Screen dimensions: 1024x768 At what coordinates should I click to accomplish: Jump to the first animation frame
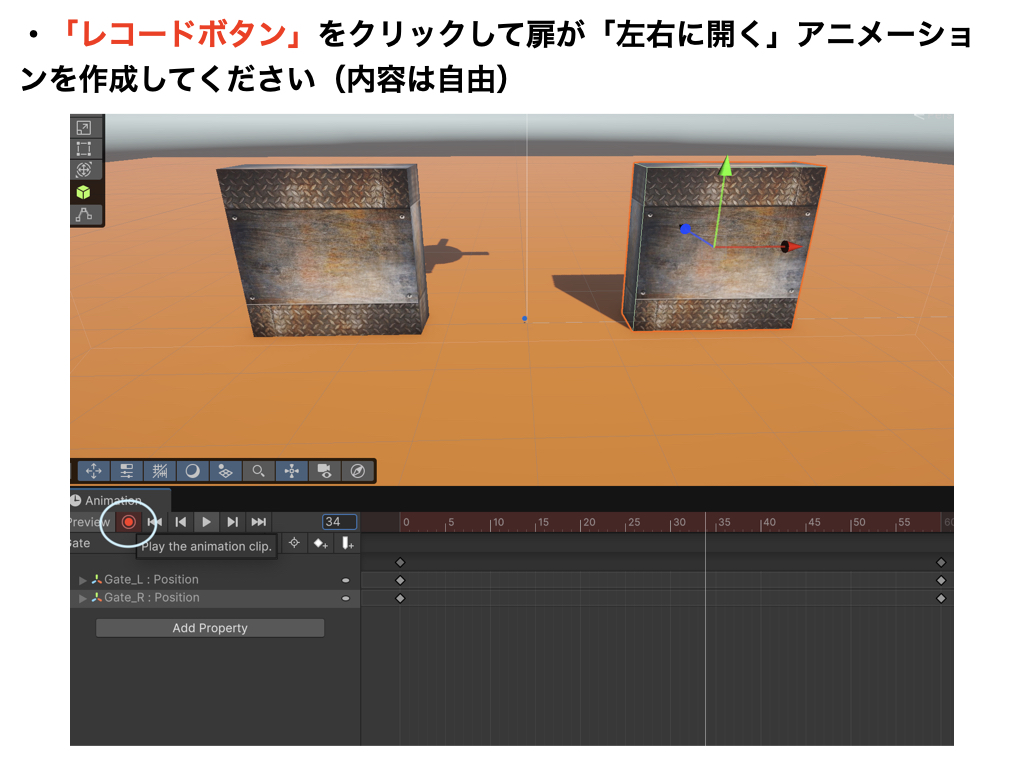coord(155,522)
